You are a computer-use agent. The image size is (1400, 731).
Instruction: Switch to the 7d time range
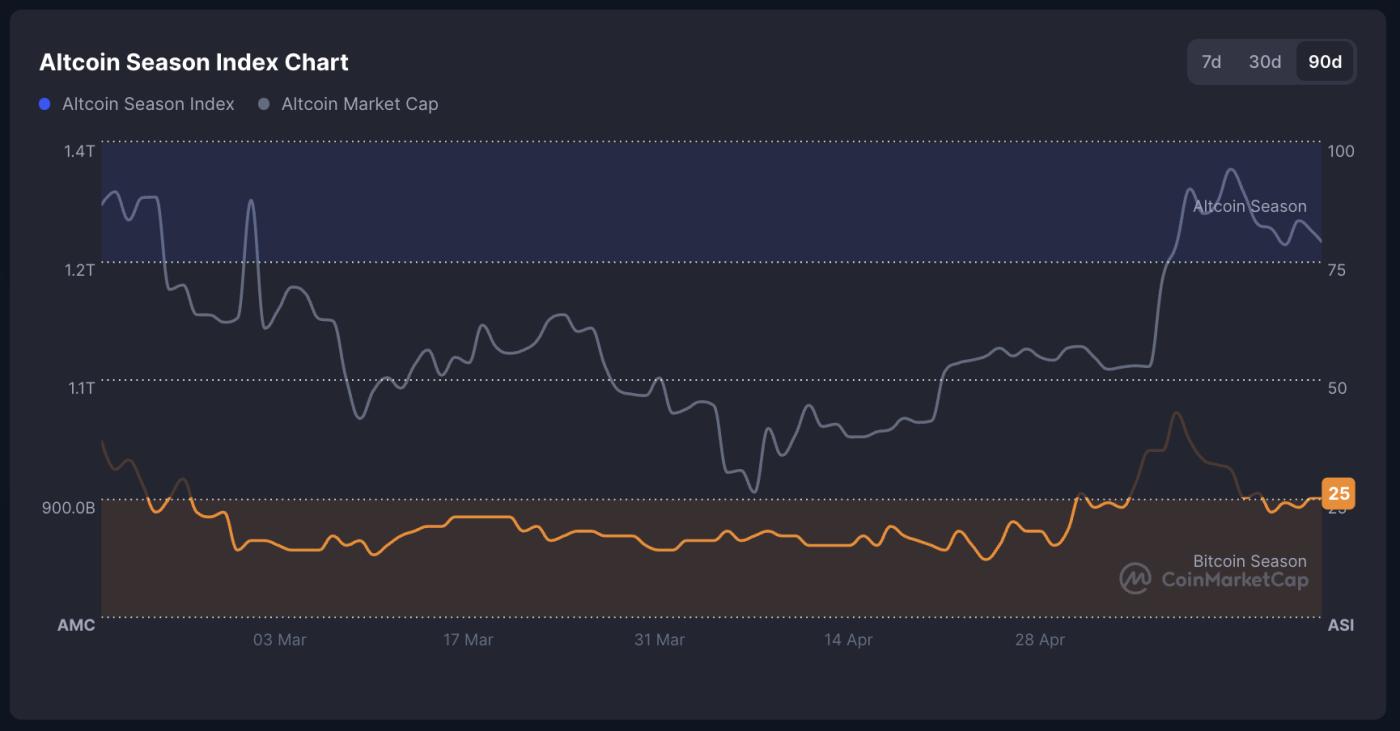tap(1210, 61)
